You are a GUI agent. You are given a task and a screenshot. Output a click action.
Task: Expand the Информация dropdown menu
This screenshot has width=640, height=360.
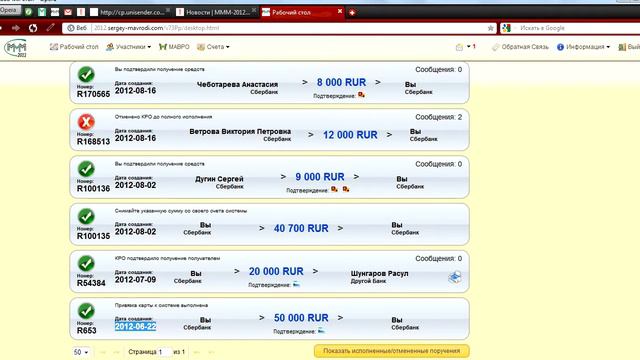(583, 47)
